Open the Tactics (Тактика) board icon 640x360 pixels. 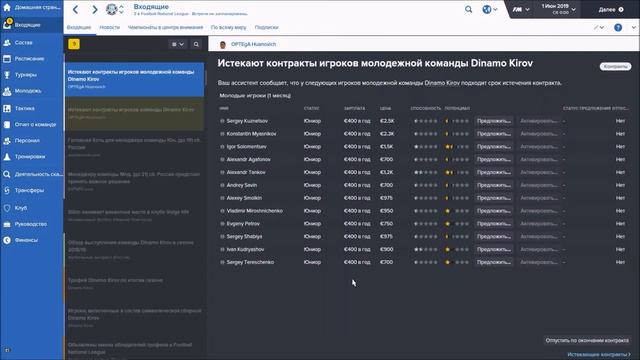coord(7,108)
